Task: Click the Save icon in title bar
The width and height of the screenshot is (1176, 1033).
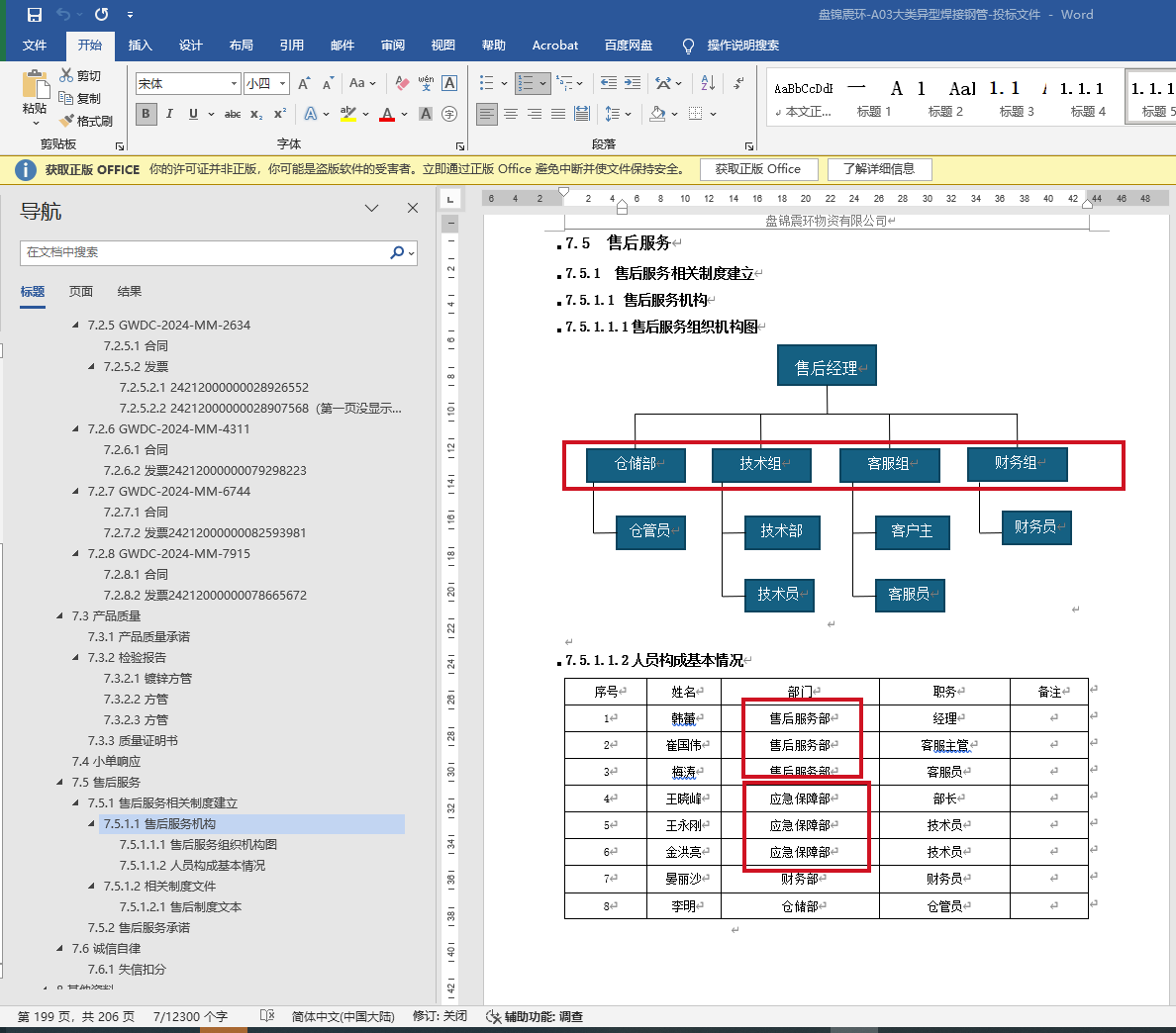Action: 35,14
